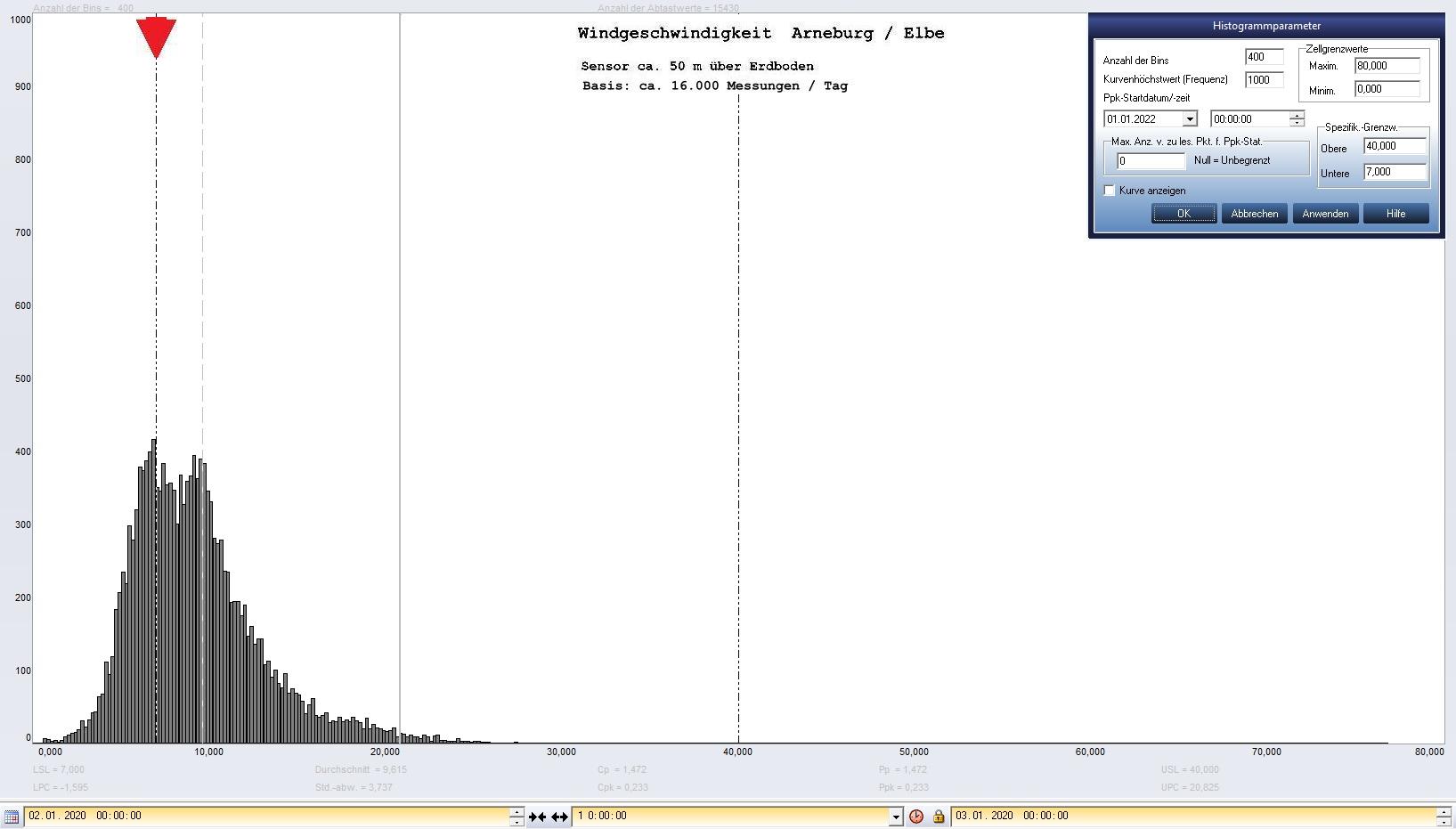Viewport: 1456px width, 829px height.
Task: Open the Ppk start date dropdown 01.01.2022
Action: click(1190, 119)
